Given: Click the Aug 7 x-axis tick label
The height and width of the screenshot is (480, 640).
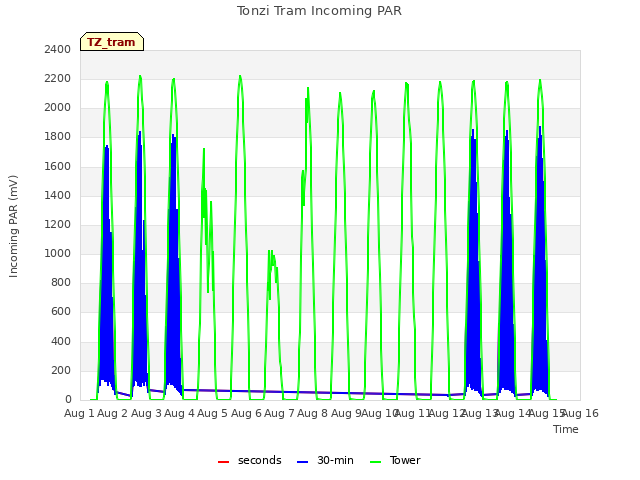Looking at the screenshot, I should [x=280, y=413].
